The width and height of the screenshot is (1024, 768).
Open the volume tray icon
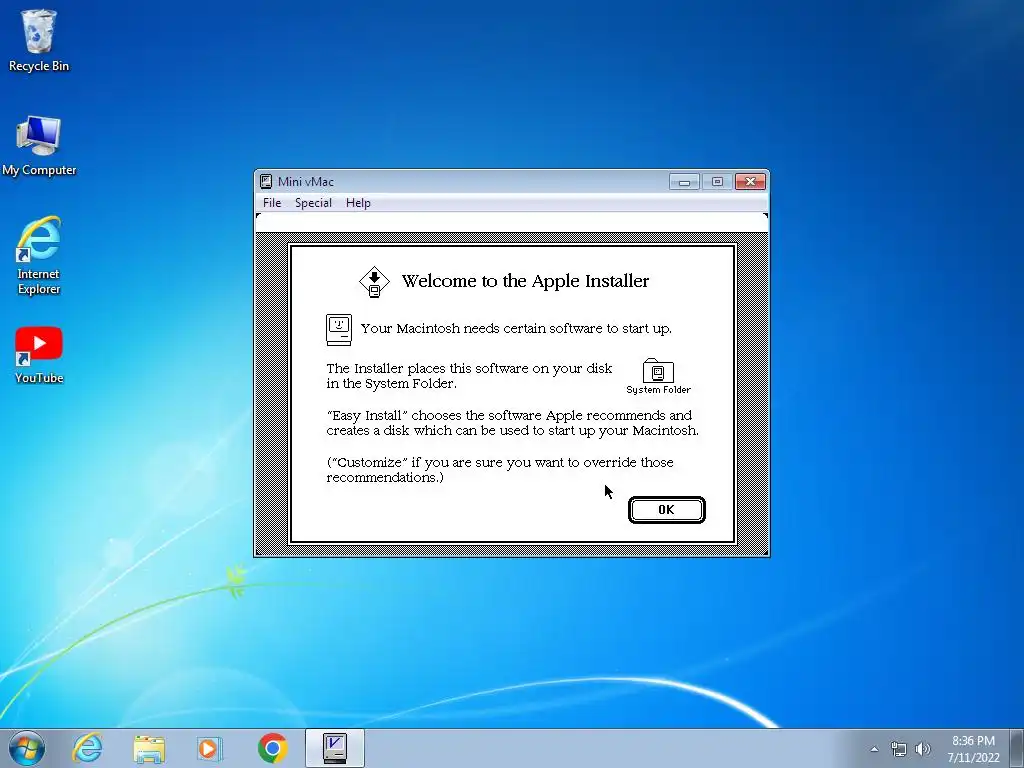[x=922, y=749]
